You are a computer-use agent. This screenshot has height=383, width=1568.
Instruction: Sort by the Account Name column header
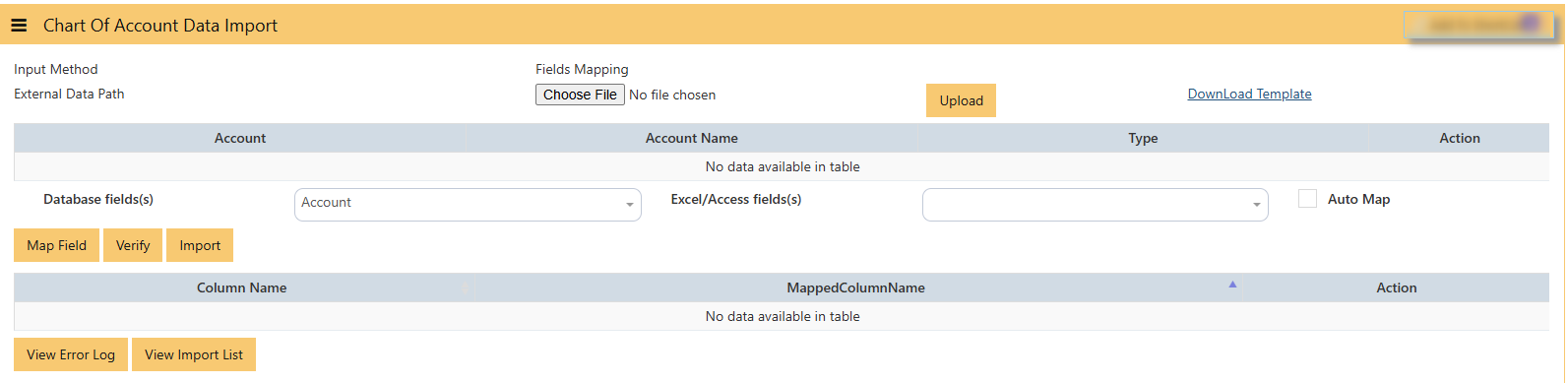[x=692, y=138]
